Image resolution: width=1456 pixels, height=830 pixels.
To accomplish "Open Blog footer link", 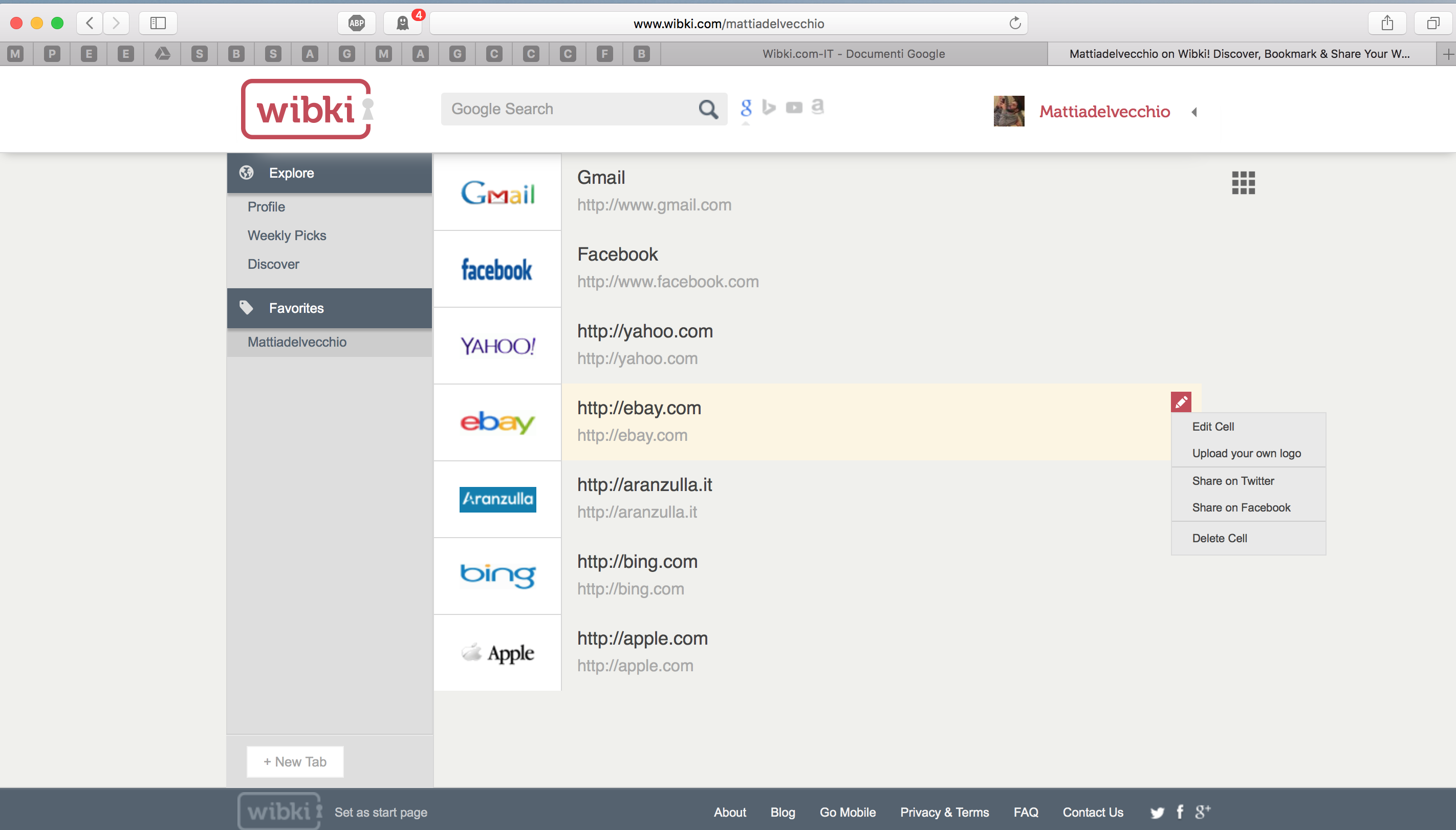I will [x=783, y=812].
